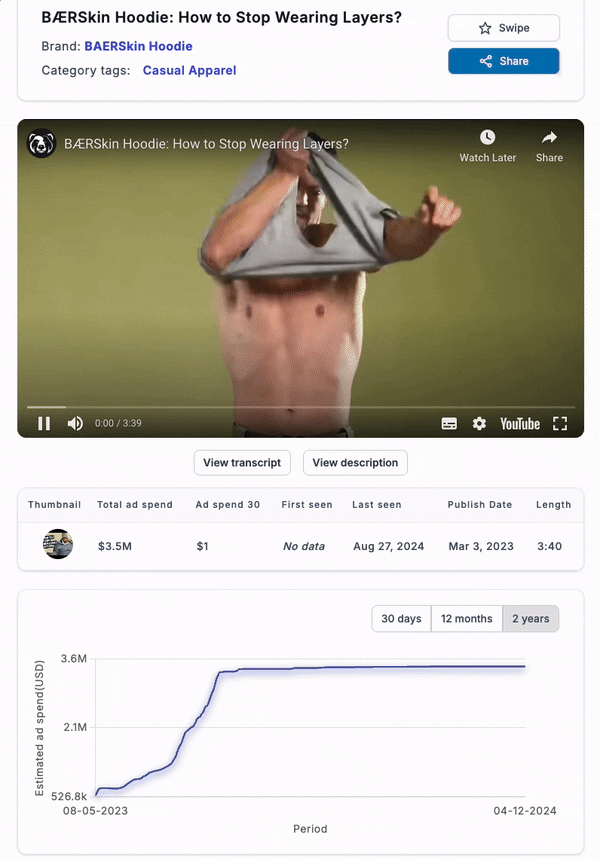
Task: Click the ad thumbnail in stats table
Action: pos(58,544)
